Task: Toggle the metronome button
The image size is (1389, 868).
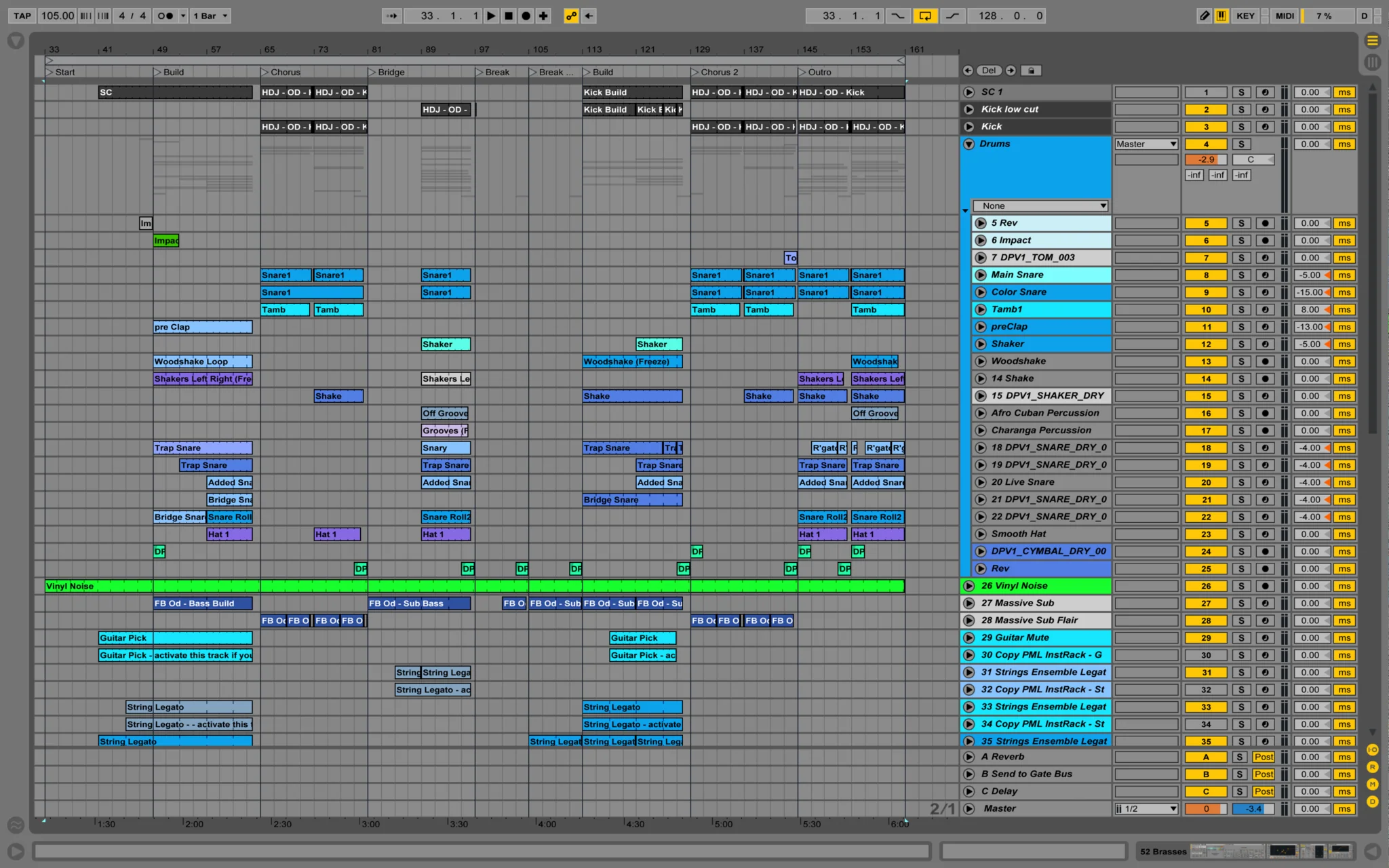Action: click(165, 16)
